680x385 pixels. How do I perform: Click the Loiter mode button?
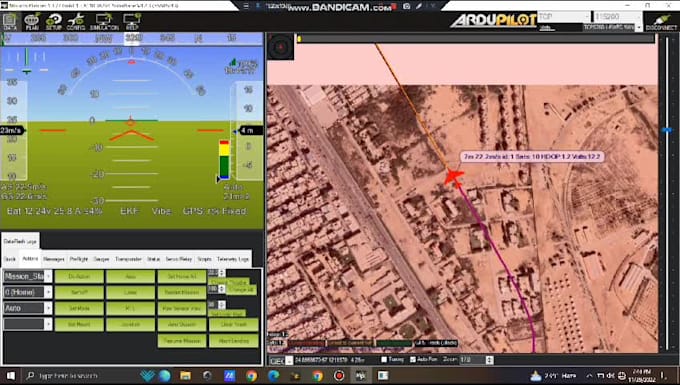click(131, 292)
